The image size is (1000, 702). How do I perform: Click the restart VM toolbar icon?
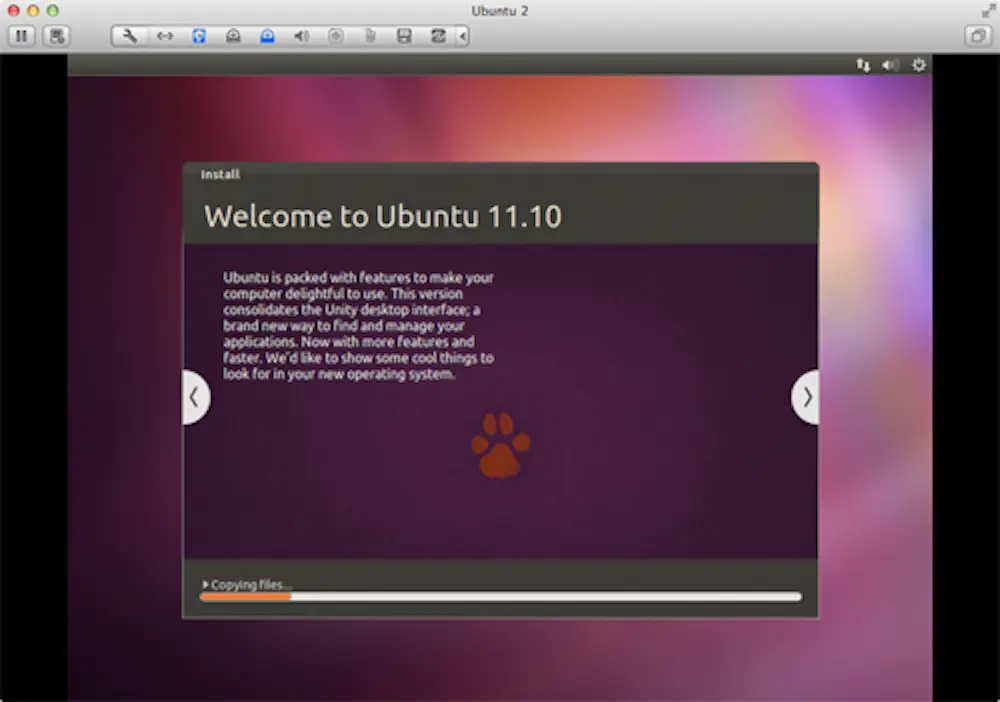437,36
